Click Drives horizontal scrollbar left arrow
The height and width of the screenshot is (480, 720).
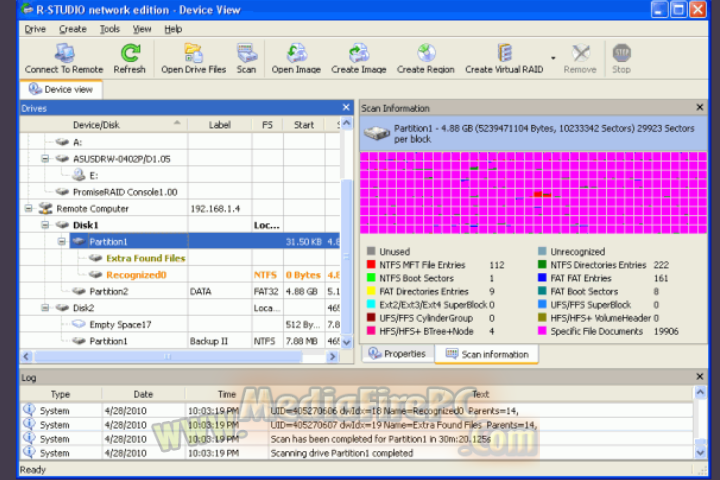27,356
